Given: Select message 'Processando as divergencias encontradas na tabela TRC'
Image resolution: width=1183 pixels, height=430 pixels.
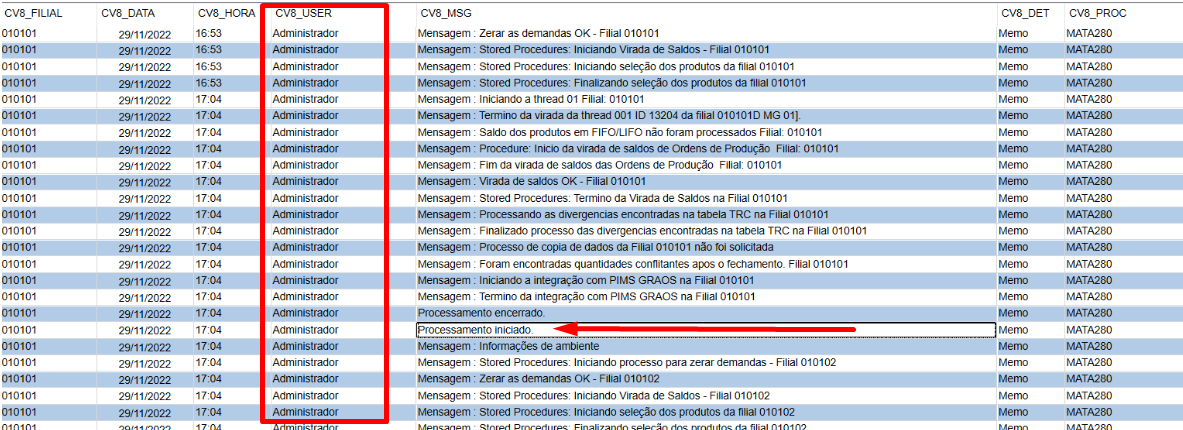Looking at the screenshot, I should pyautogui.click(x=623, y=214).
